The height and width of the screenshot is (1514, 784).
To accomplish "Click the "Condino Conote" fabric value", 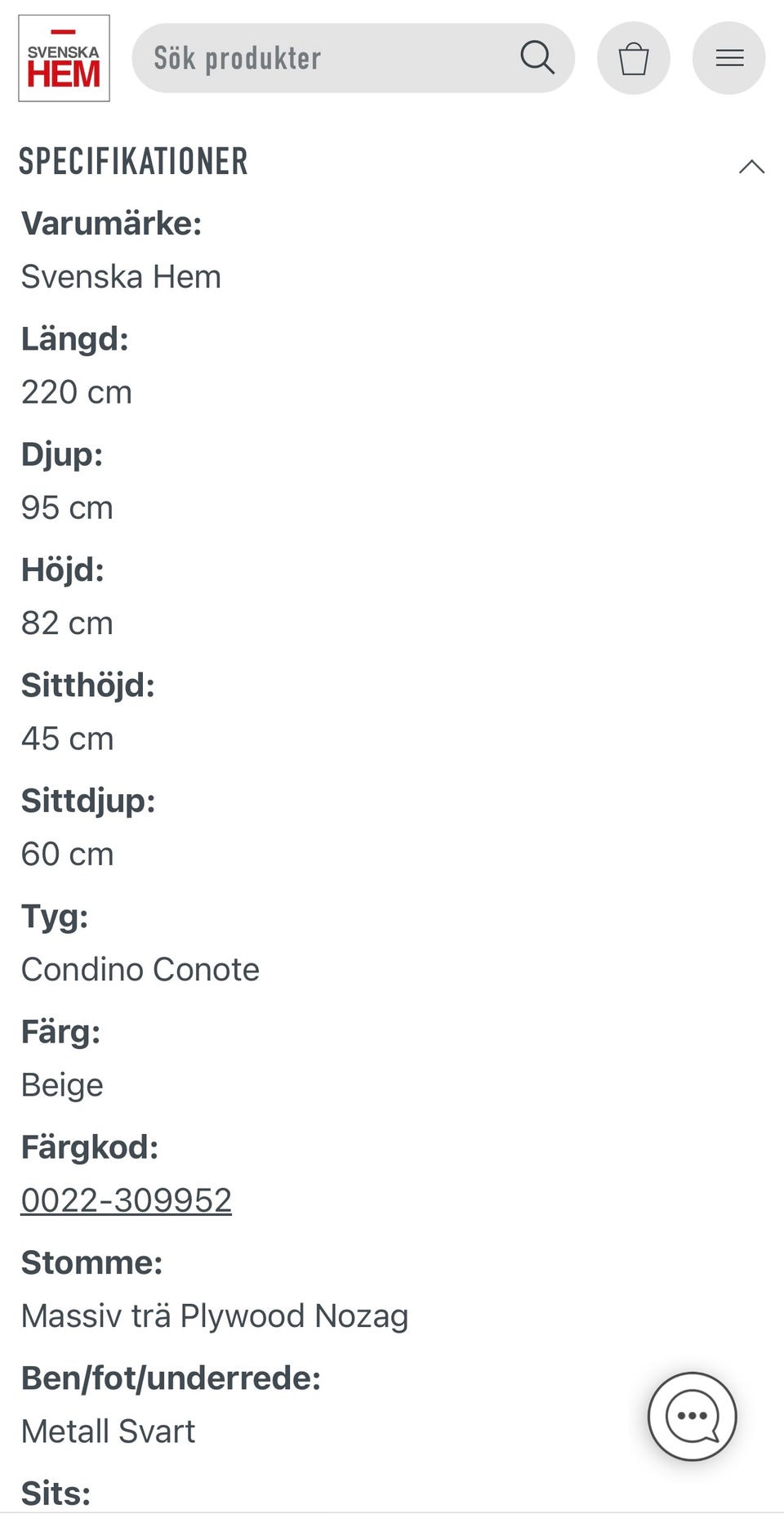I will [x=140, y=970].
